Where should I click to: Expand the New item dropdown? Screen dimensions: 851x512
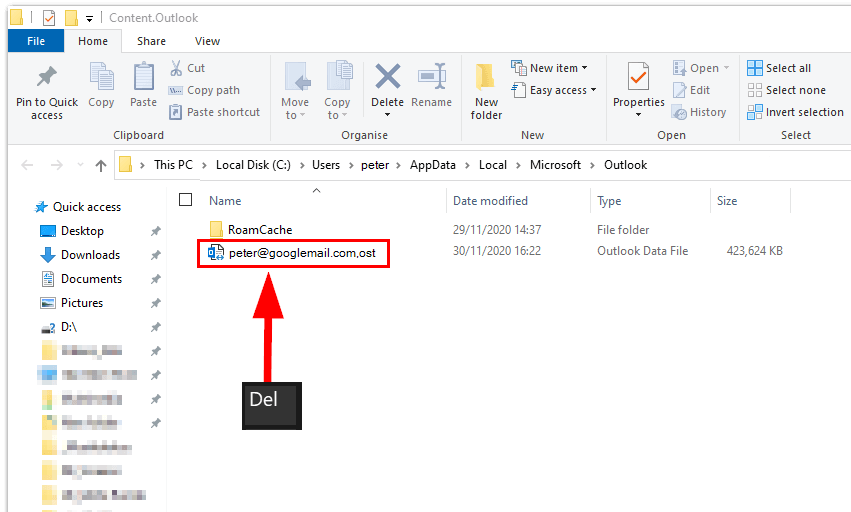(549, 68)
